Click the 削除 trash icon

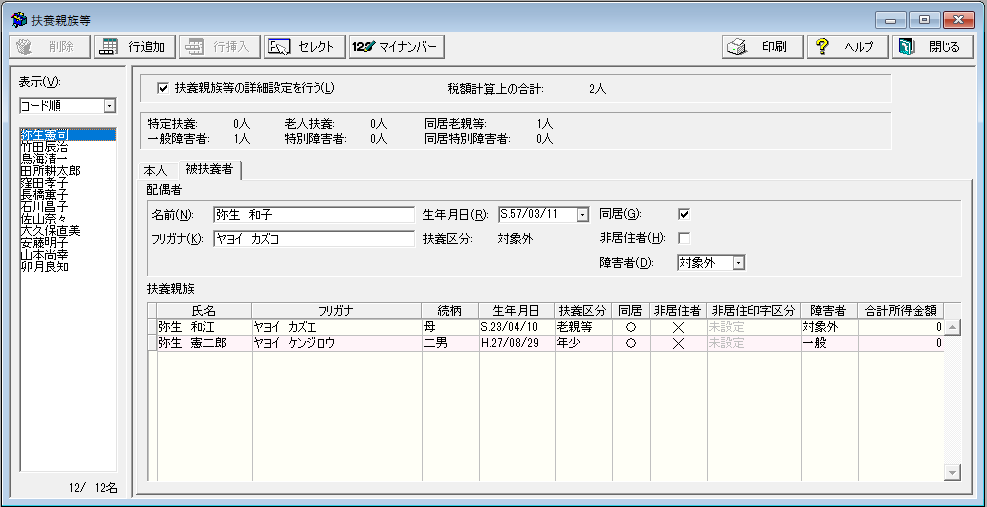24,47
